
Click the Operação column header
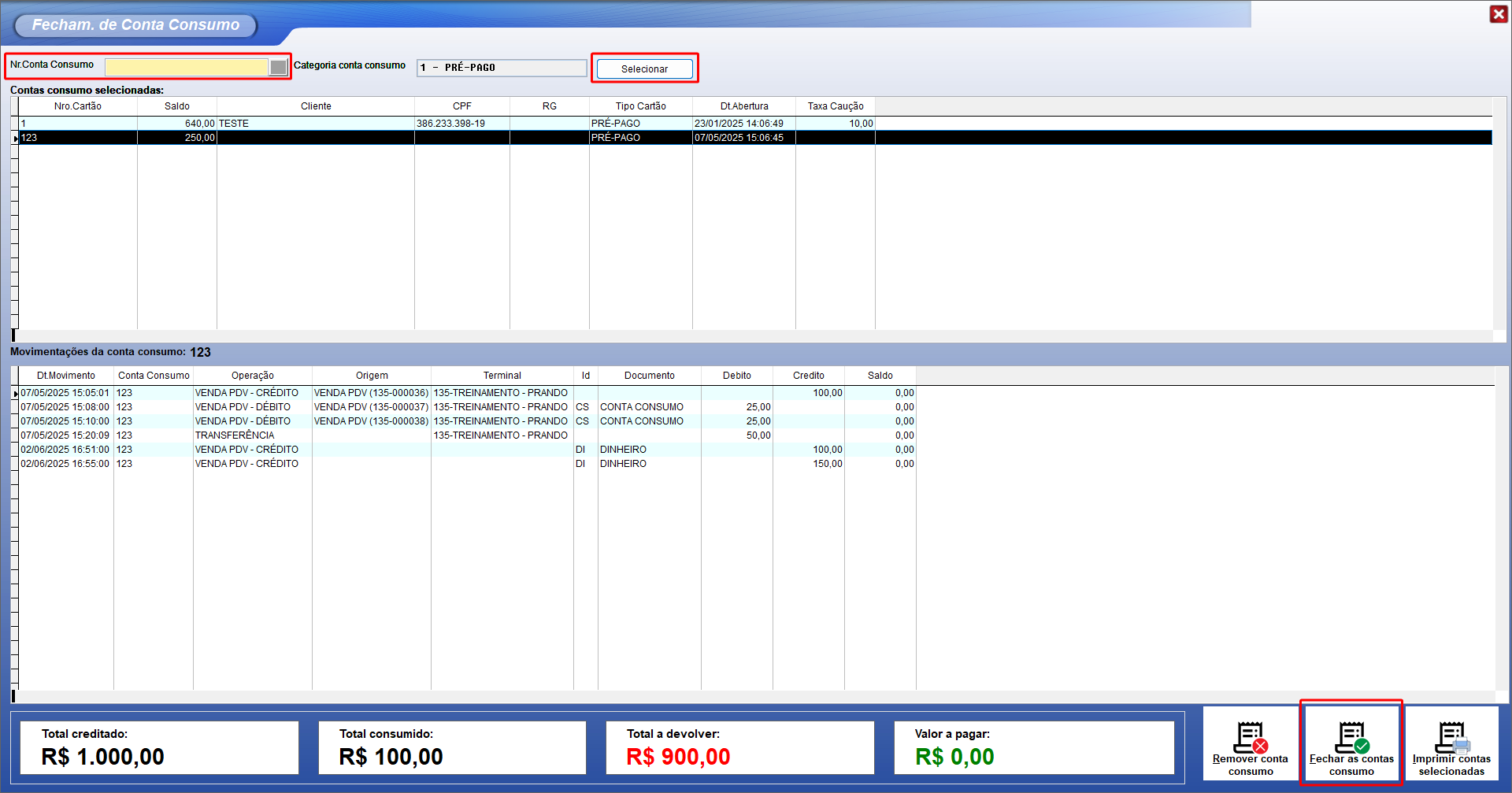(253, 376)
